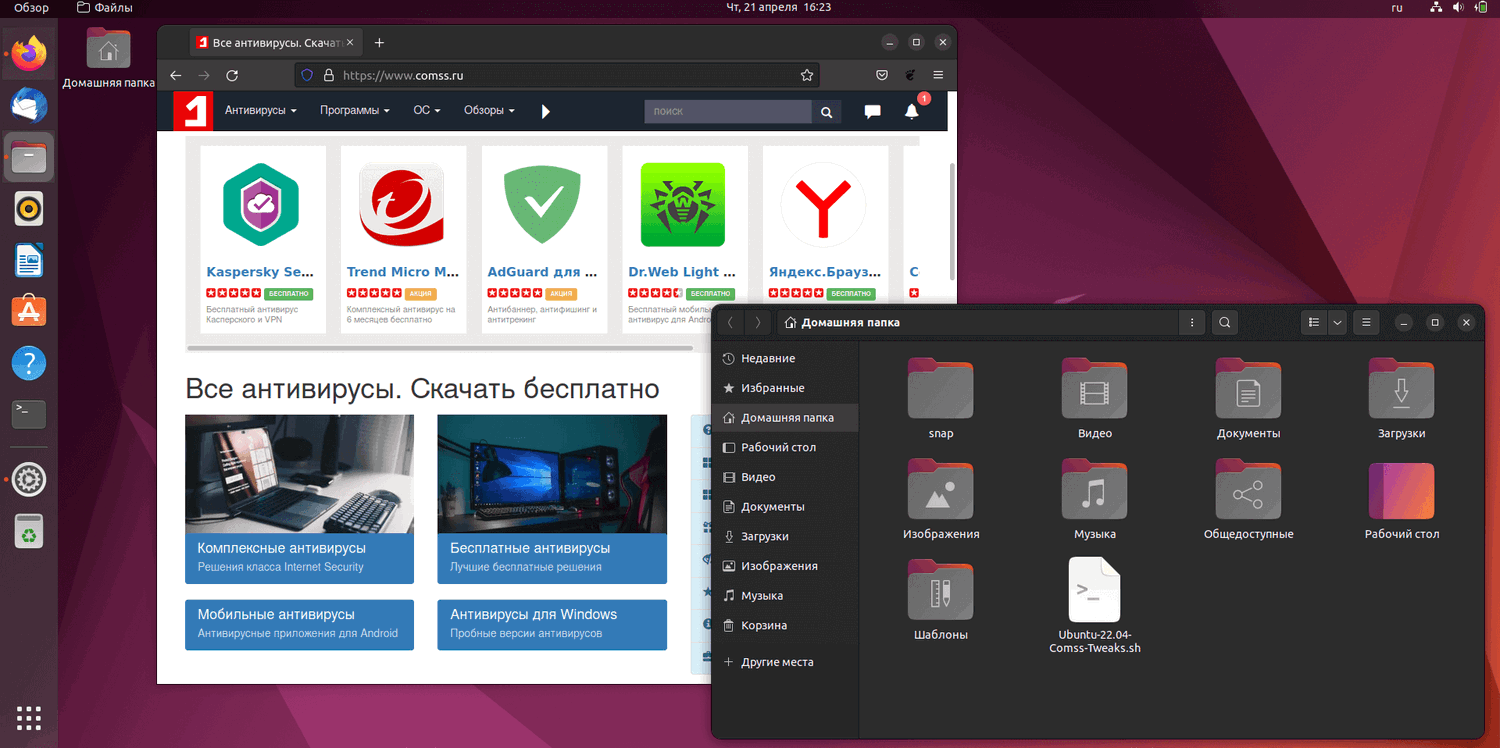Viewport: 1500px width, 748px height.
Task: Select Избранные in the Files sidebar
Action: [785, 388]
